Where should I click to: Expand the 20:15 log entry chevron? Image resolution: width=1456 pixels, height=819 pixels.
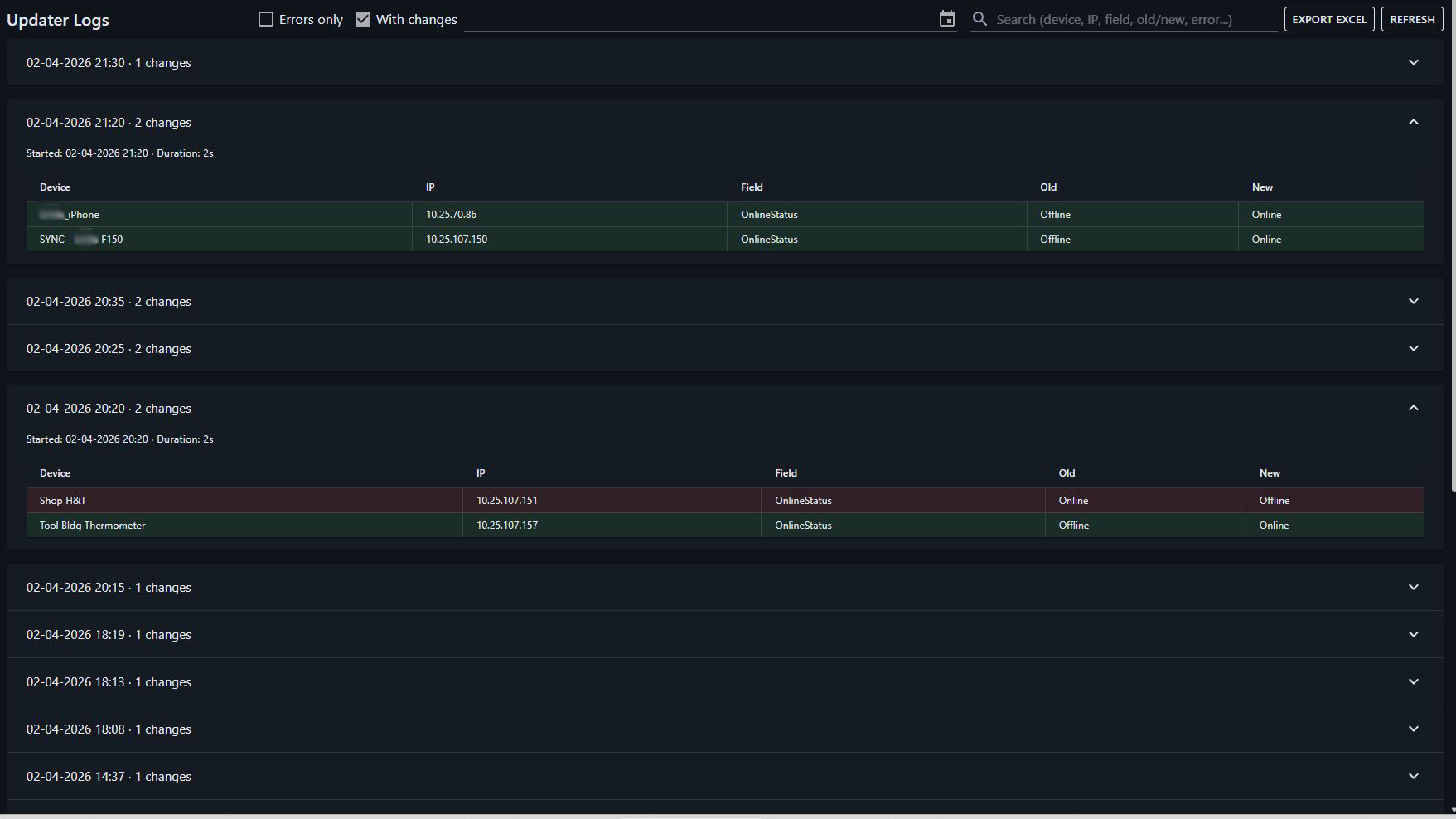coord(1413,587)
